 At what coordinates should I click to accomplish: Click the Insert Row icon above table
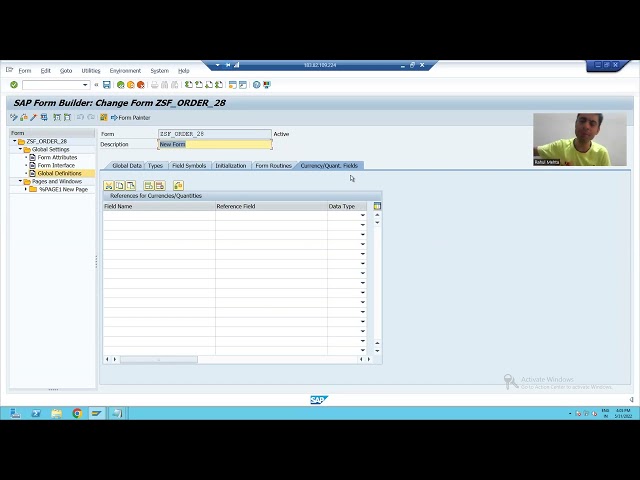[149, 186]
